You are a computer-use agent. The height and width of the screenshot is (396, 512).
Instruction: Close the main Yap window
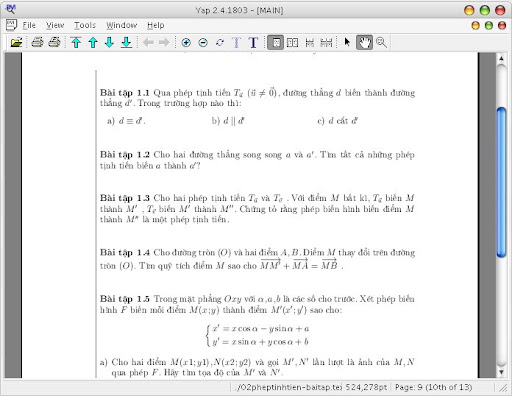pyautogui.click(x=500, y=10)
